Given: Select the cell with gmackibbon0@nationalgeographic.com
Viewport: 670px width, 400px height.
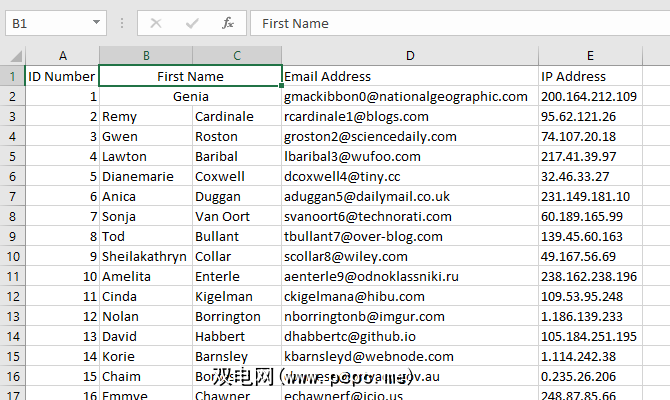Looking at the screenshot, I should click(410, 96).
